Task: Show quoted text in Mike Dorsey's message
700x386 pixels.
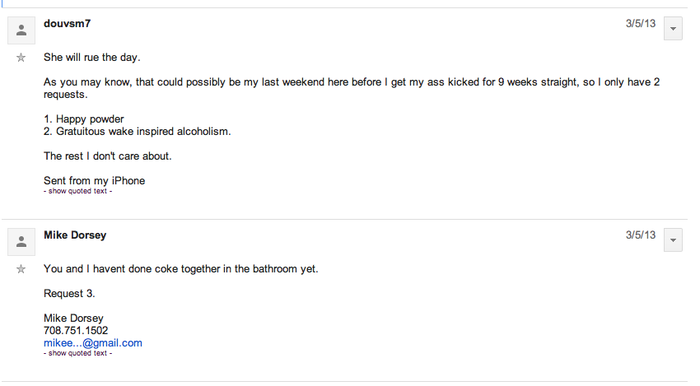Action: pos(78,353)
